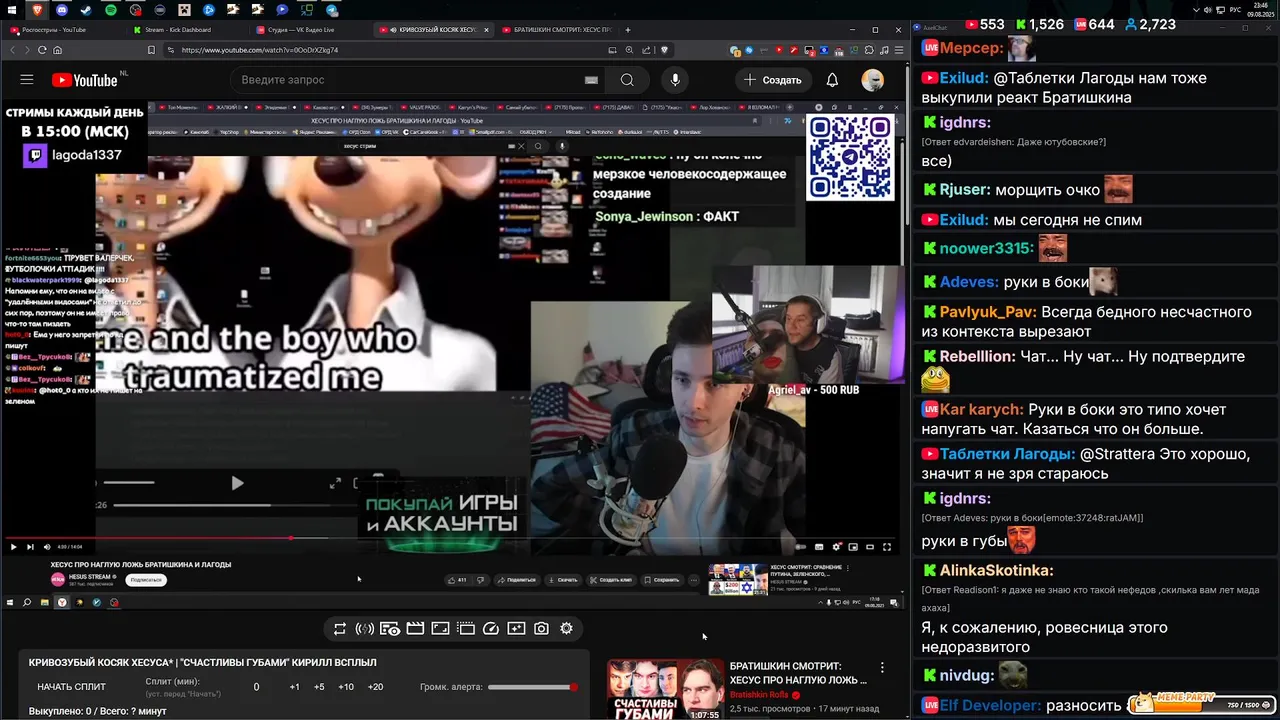Seek on the red video progress bar
The width and height of the screenshot is (1280, 720).
(450, 538)
